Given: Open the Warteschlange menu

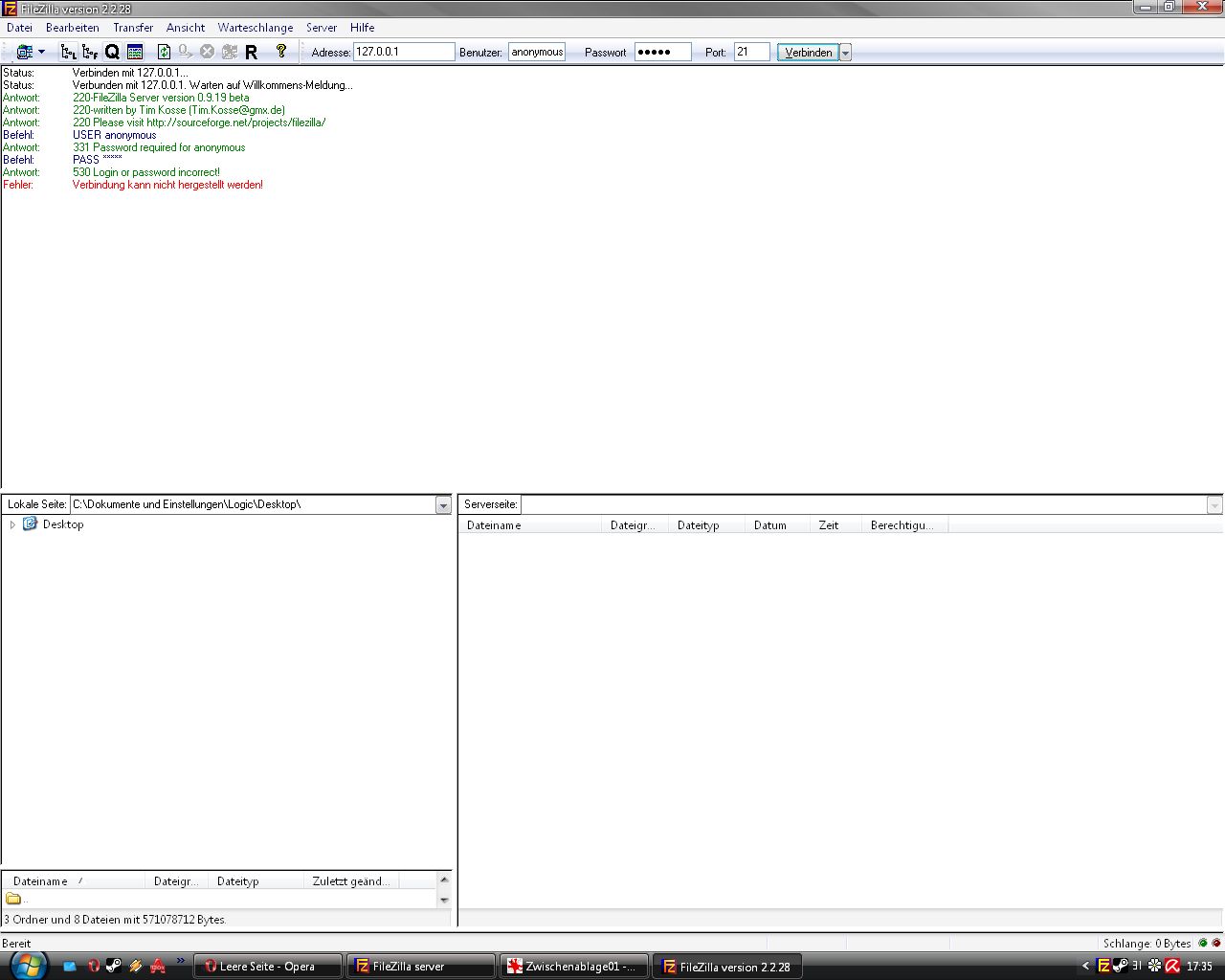Looking at the screenshot, I should coord(256,28).
